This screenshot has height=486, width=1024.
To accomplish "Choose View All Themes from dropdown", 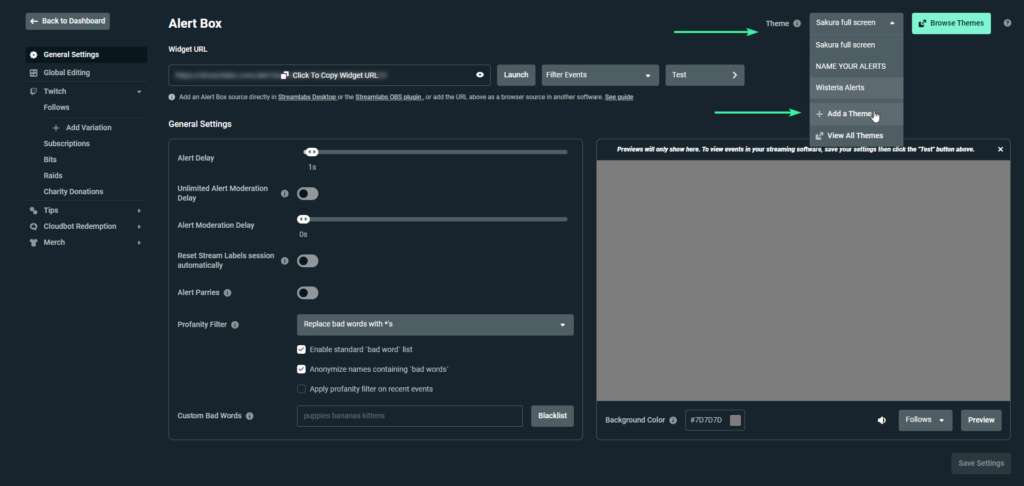I will point(856,136).
